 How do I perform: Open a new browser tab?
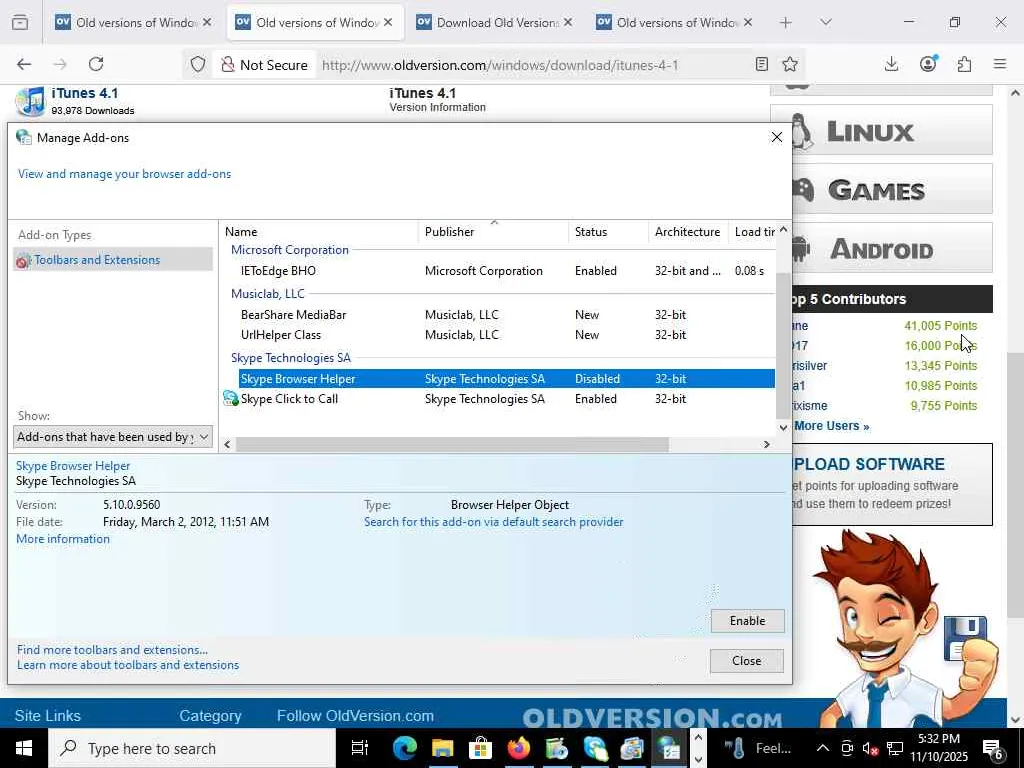tap(786, 23)
